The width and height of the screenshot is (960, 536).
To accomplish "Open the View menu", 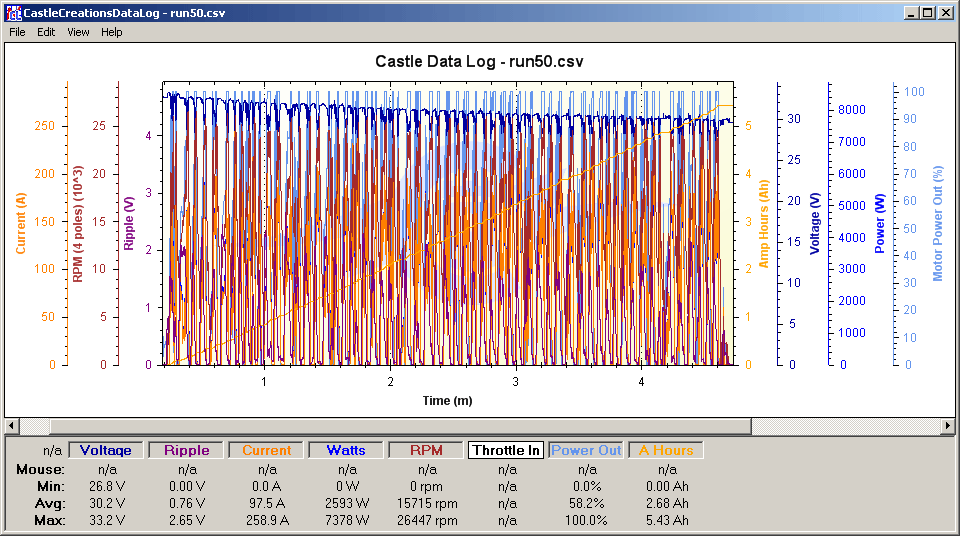I will [78, 32].
